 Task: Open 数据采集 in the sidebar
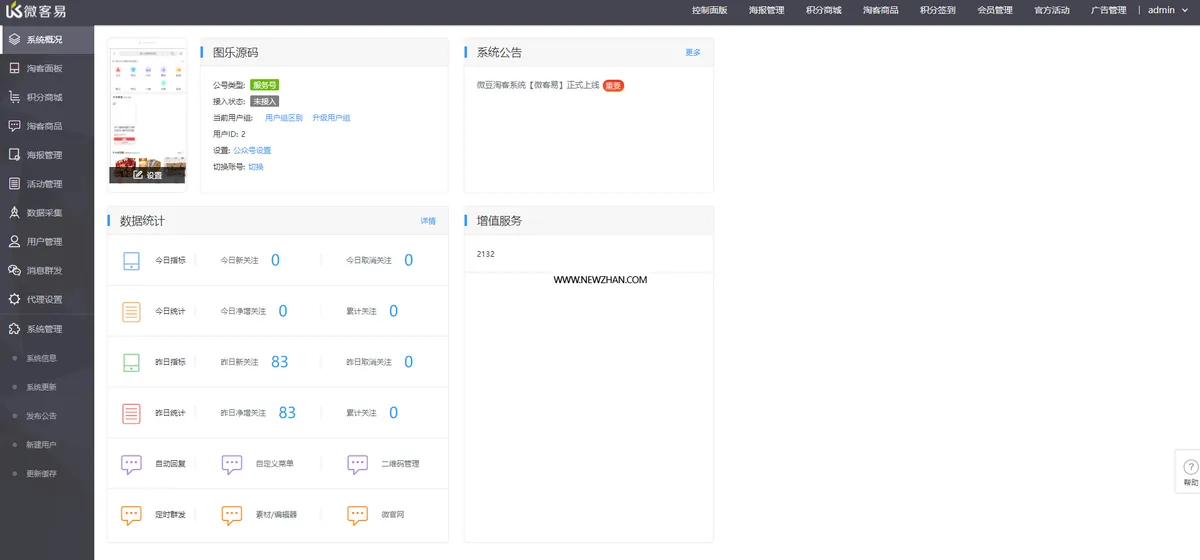click(x=47, y=213)
